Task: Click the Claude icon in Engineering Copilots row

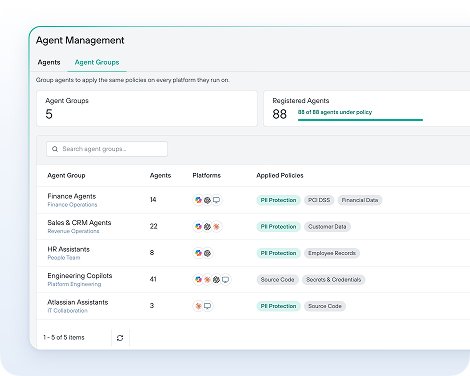Action: (207, 279)
